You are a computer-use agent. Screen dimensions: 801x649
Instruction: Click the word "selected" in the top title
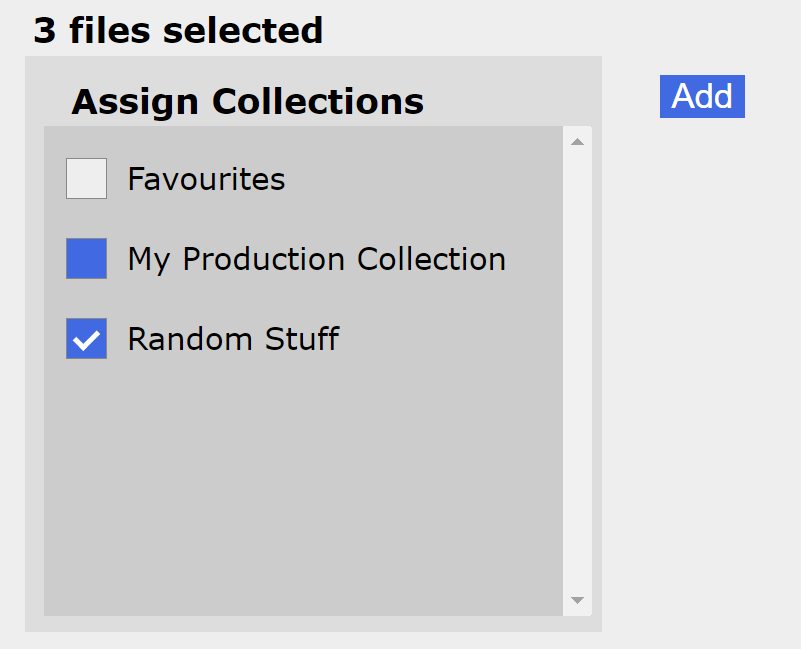[243, 30]
